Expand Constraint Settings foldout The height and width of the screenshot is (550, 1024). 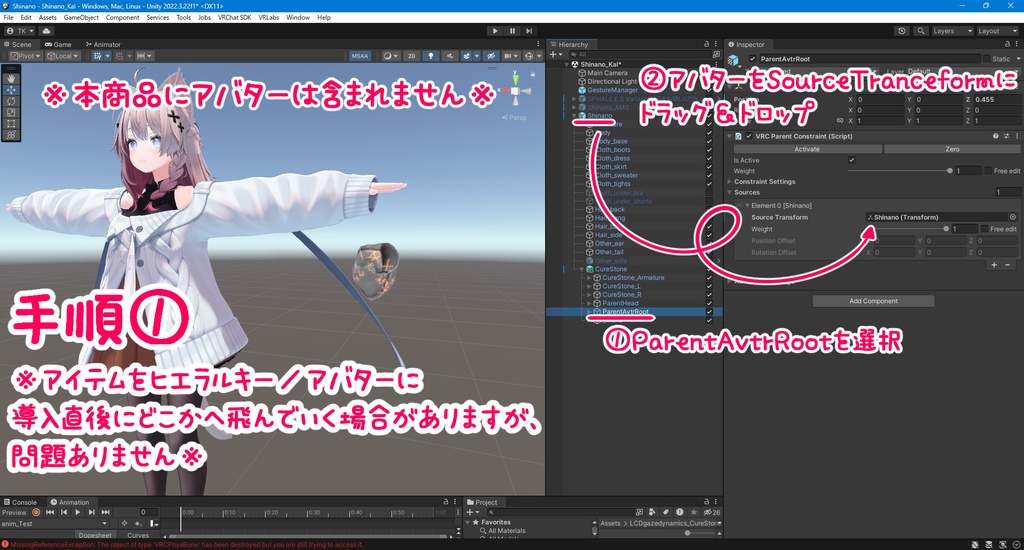729,182
